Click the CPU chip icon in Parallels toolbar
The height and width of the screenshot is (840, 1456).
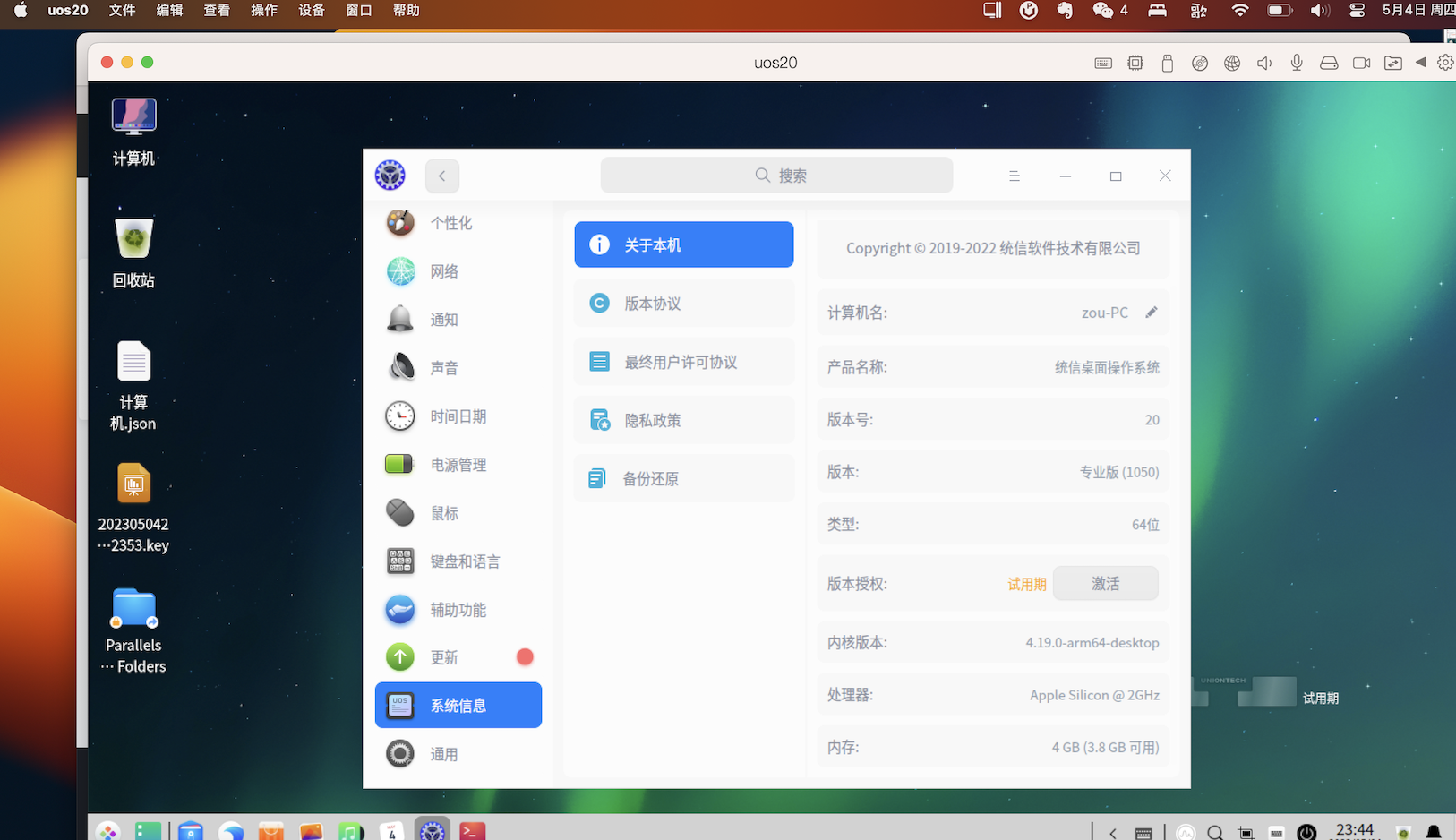tap(1135, 63)
